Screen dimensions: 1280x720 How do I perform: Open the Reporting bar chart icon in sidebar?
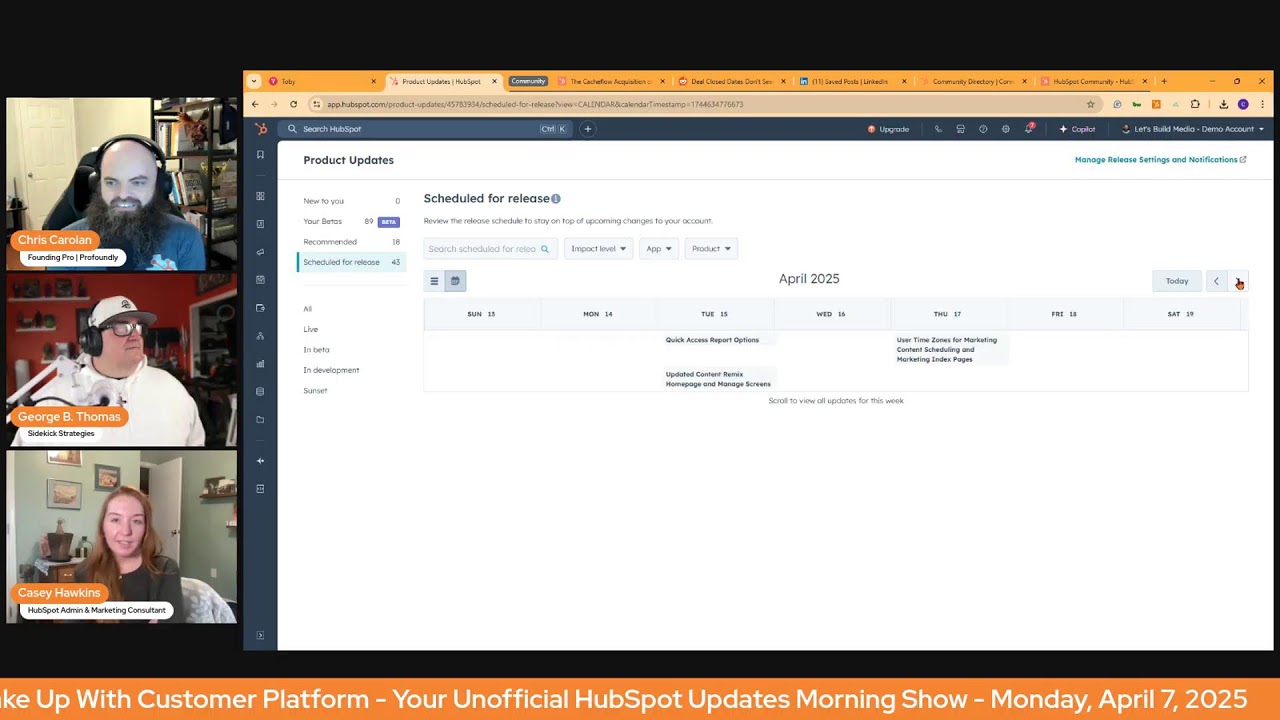point(260,364)
